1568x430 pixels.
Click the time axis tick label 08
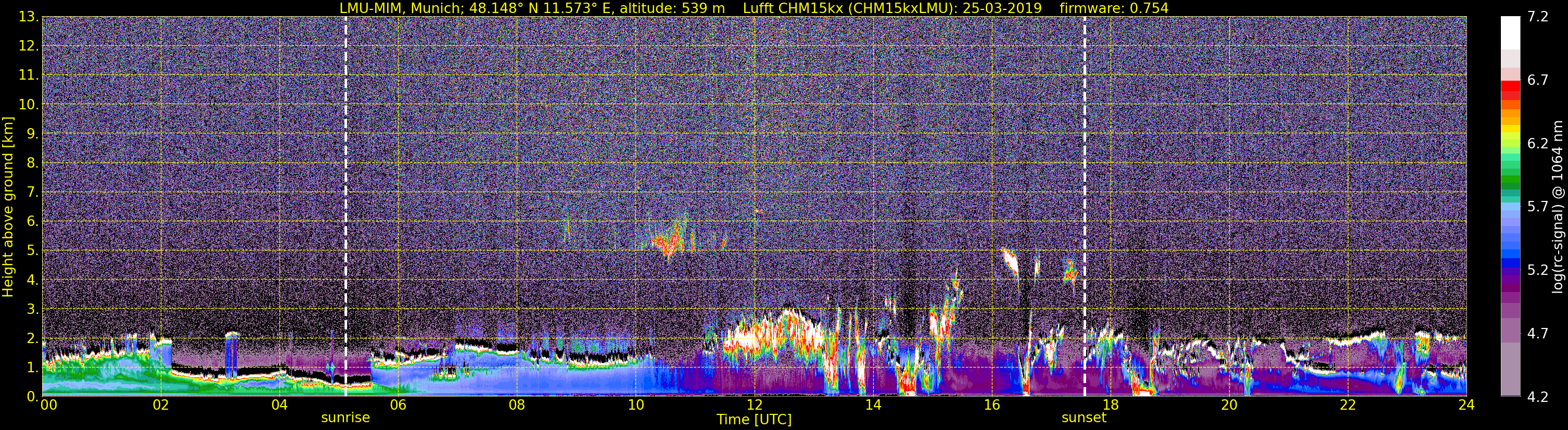pos(517,406)
